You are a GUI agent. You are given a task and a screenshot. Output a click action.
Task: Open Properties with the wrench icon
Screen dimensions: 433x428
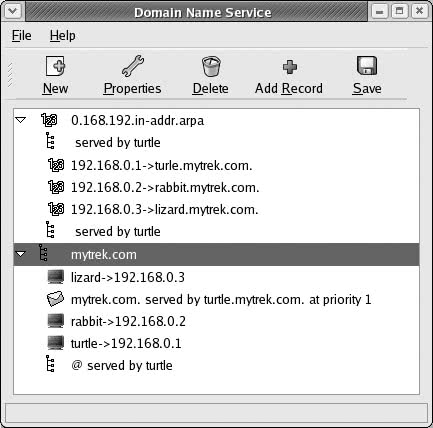(133, 66)
